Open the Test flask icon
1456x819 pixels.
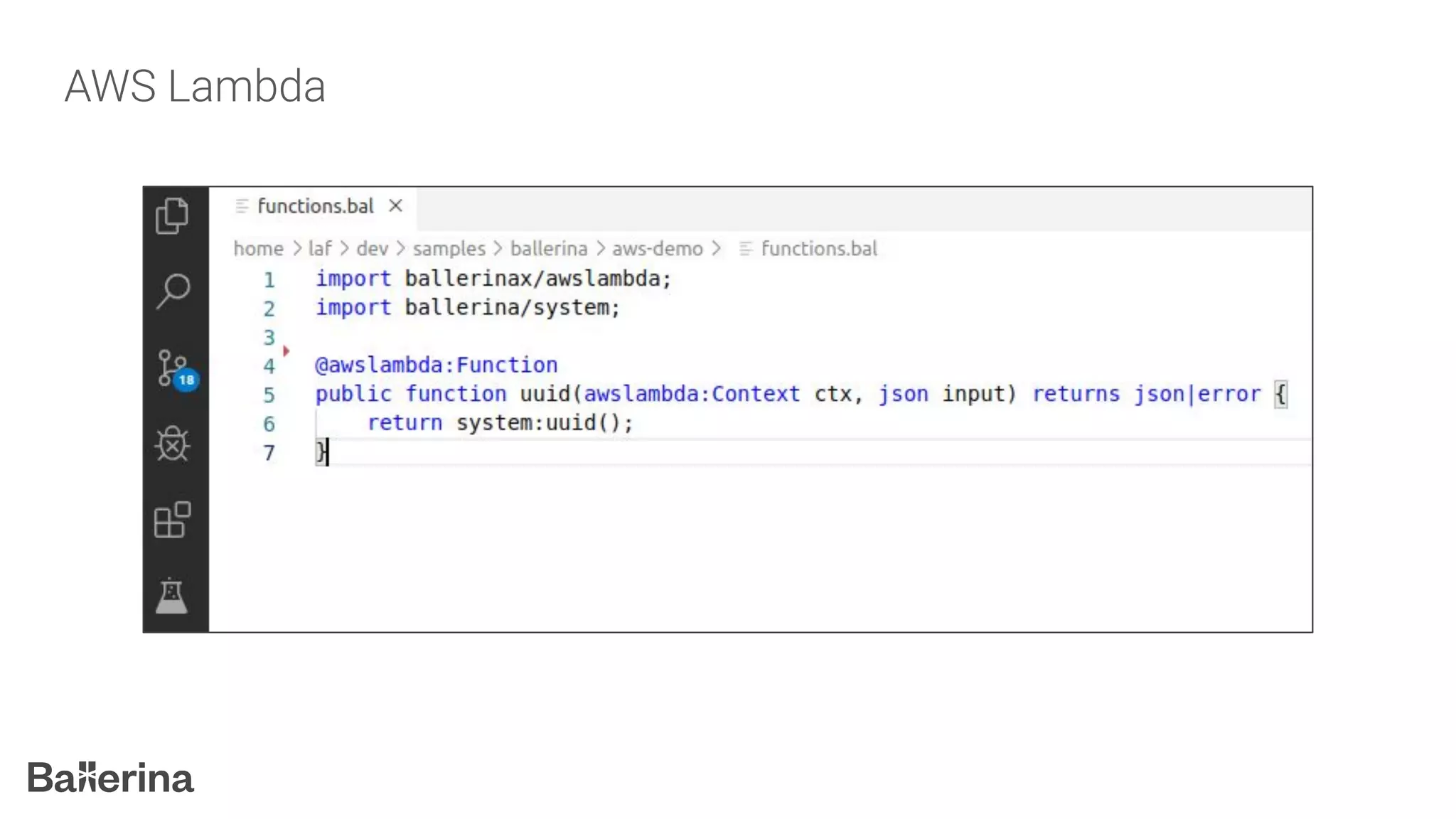[172, 596]
